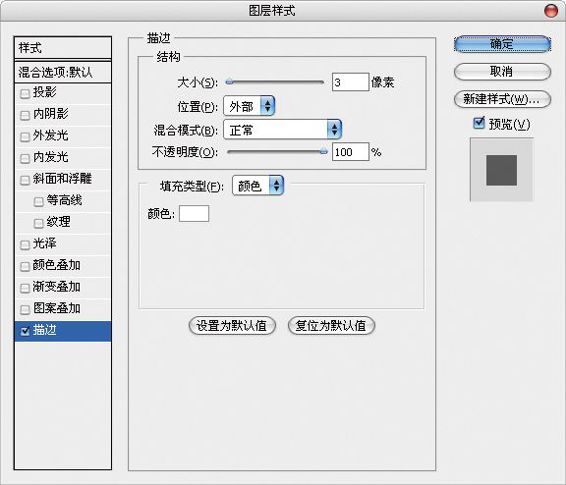Enable the 内阴影 inner shadow checkbox
Image resolution: width=566 pixels, height=485 pixels.
click(25, 115)
